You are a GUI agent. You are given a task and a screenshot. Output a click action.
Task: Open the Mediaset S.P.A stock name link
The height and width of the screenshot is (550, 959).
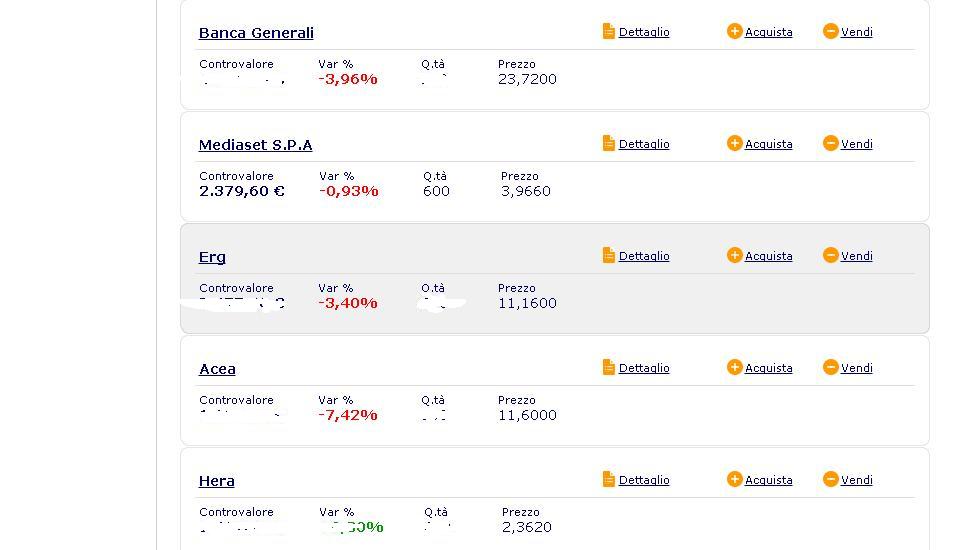pyautogui.click(x=255, y=145)
